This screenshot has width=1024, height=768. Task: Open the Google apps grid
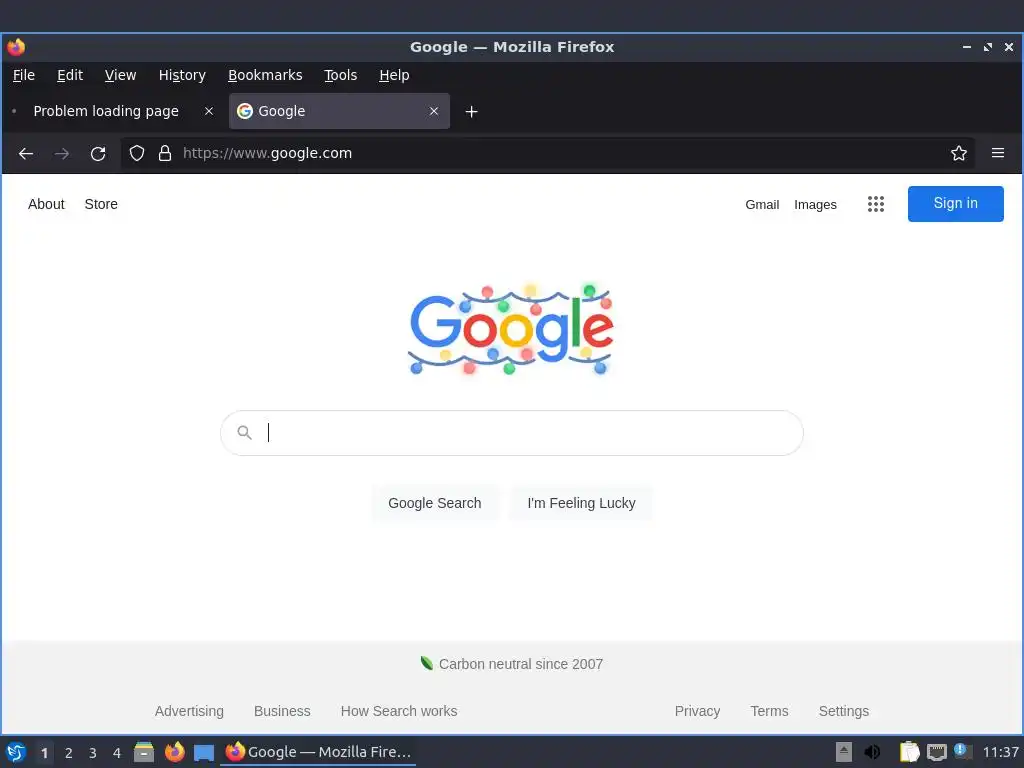(x=876, y=204)
